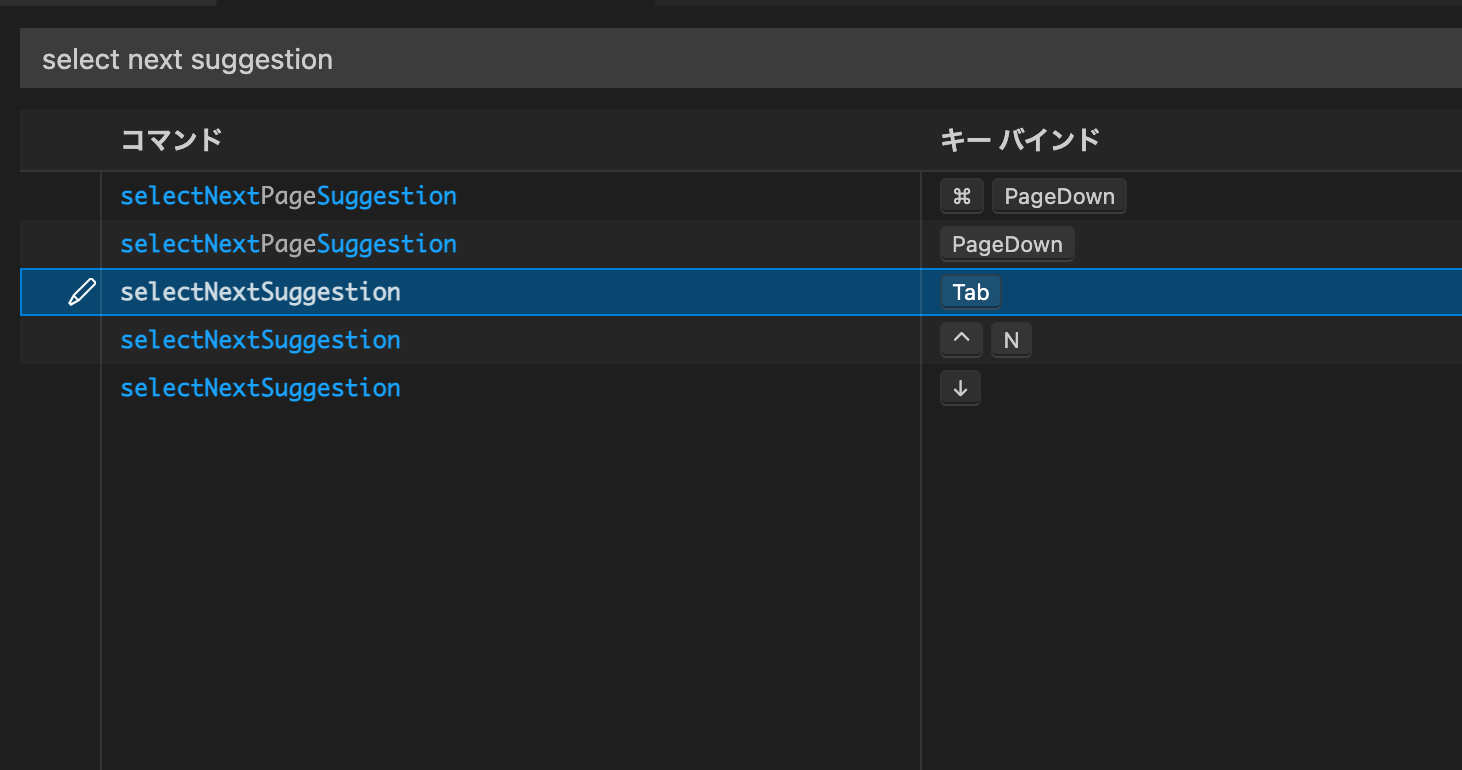The width and height of the screenshot is (1462, 770).
Task: Click the Tab key chip on the highlighted row
Action: point(969,292)
